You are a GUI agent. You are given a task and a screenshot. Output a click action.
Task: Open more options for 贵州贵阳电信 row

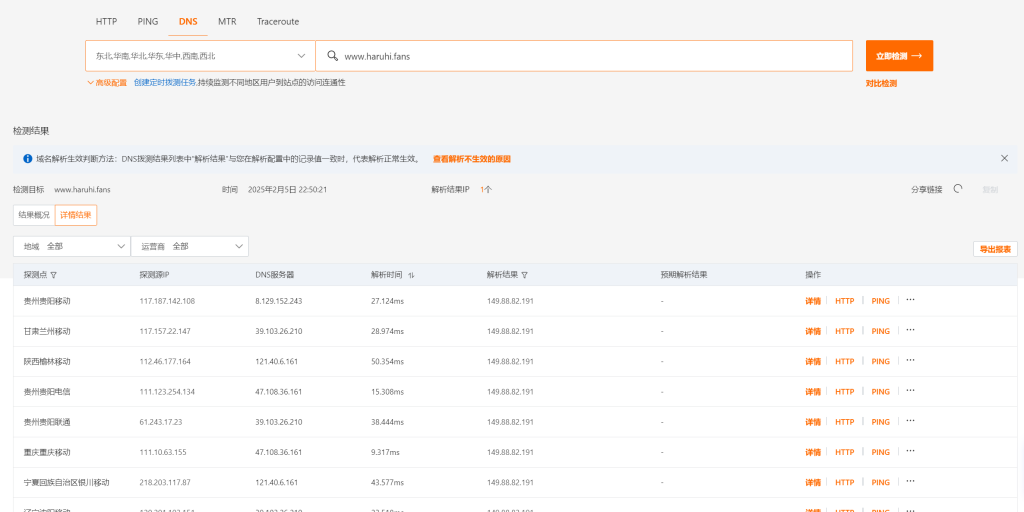click(x=910, y=391)
